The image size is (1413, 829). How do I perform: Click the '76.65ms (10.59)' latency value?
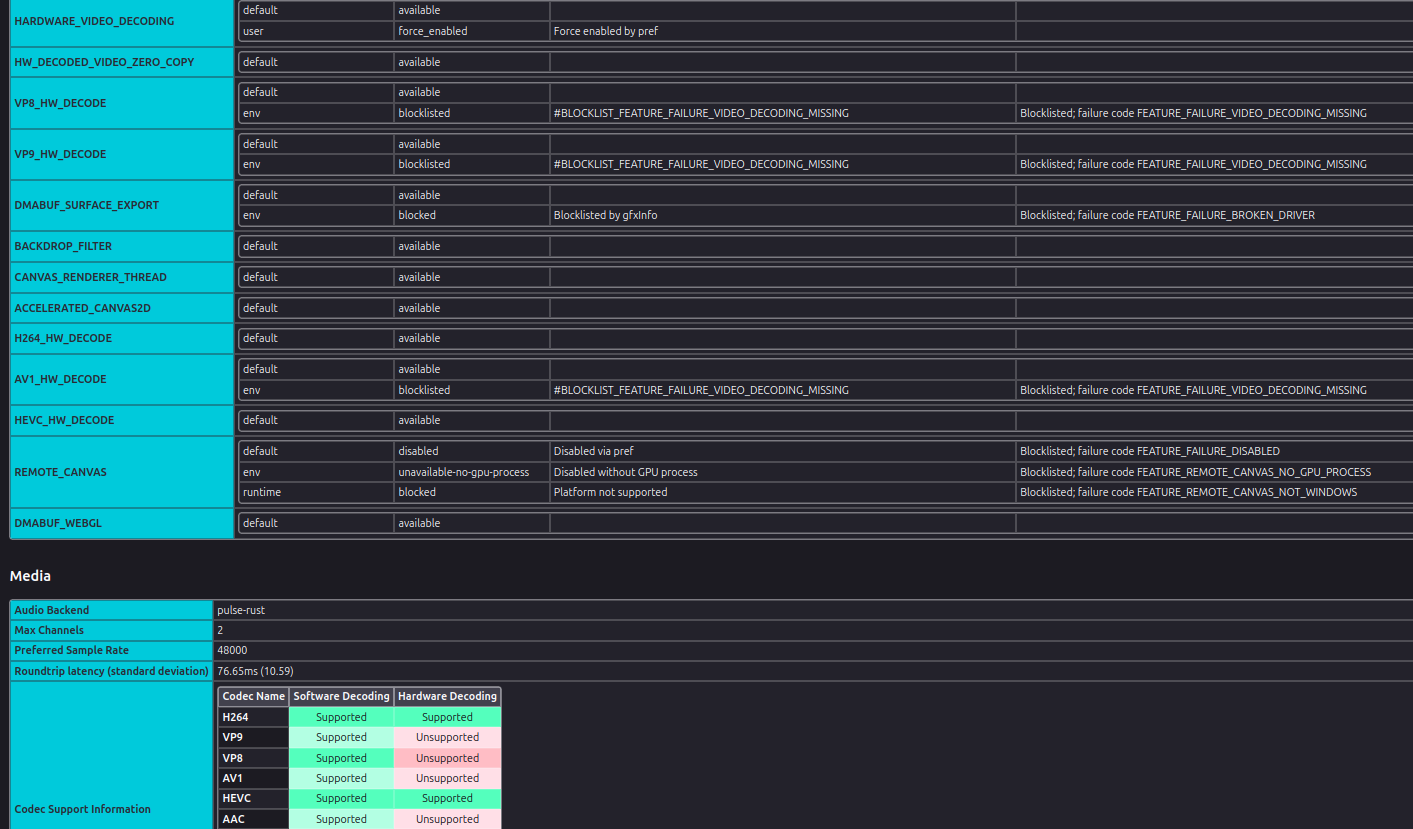pos(255,671)
